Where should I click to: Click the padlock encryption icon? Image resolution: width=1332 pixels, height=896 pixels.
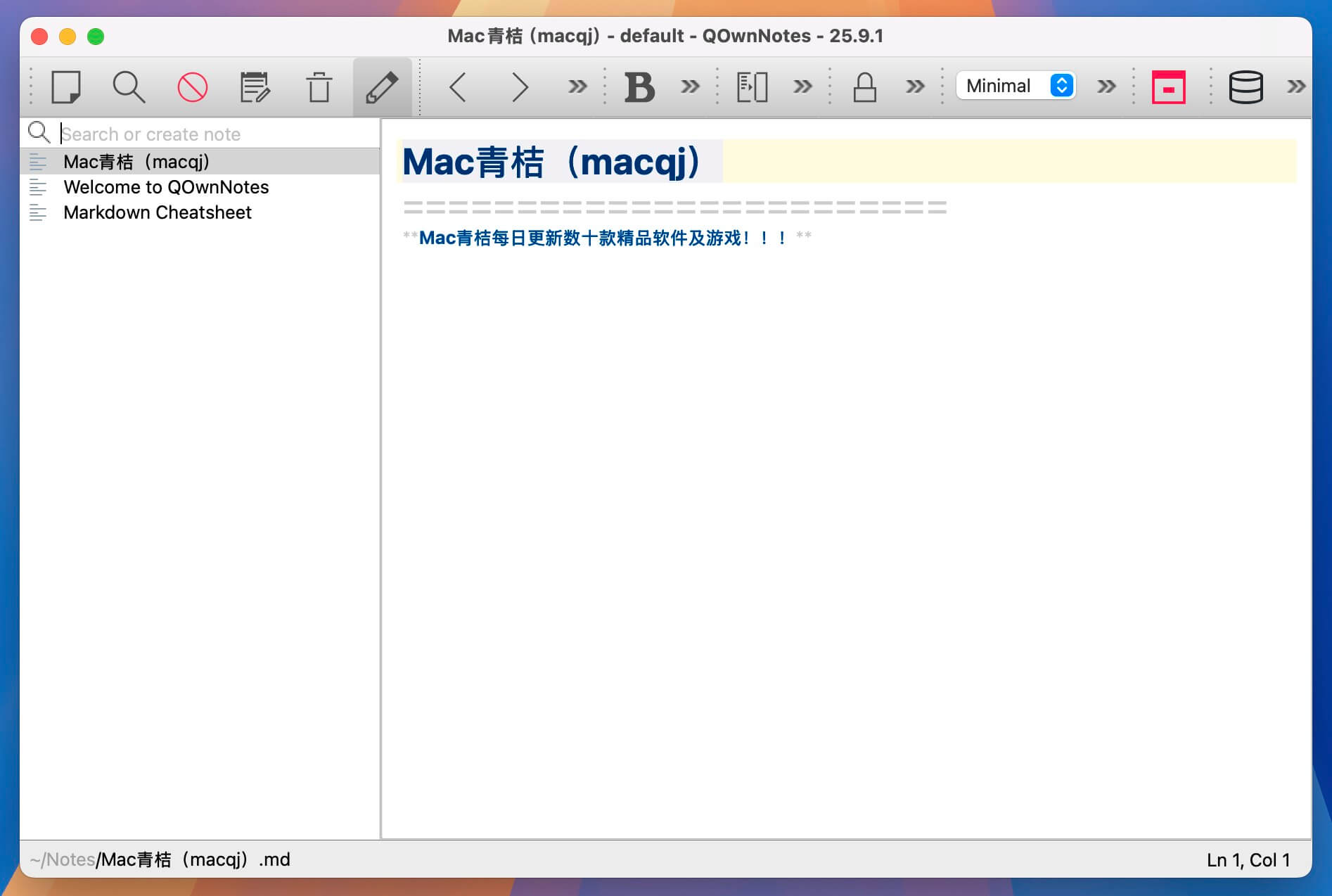(864, 87)
